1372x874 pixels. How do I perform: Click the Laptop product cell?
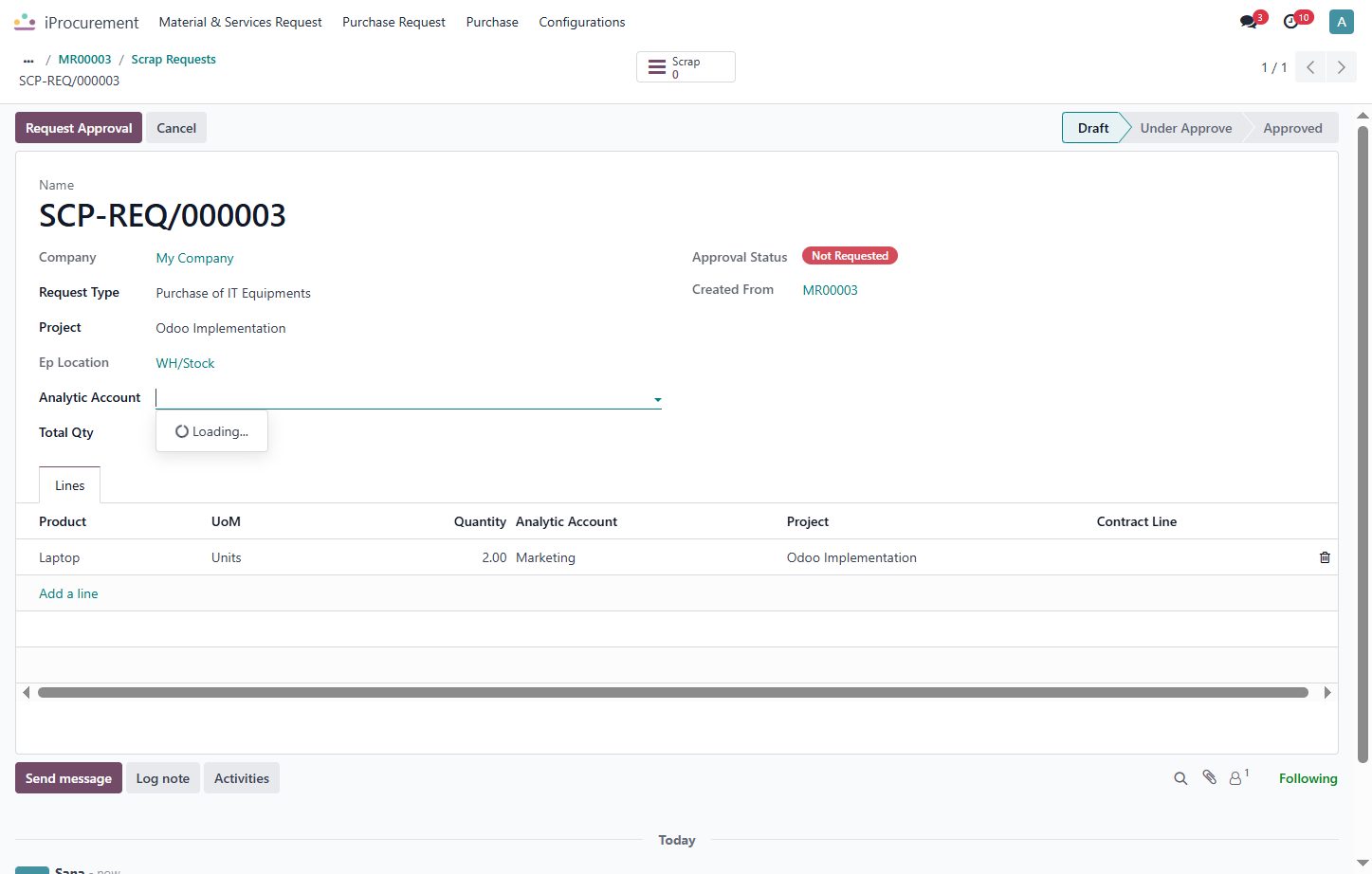pyautogui.click(x=59, y=557)
